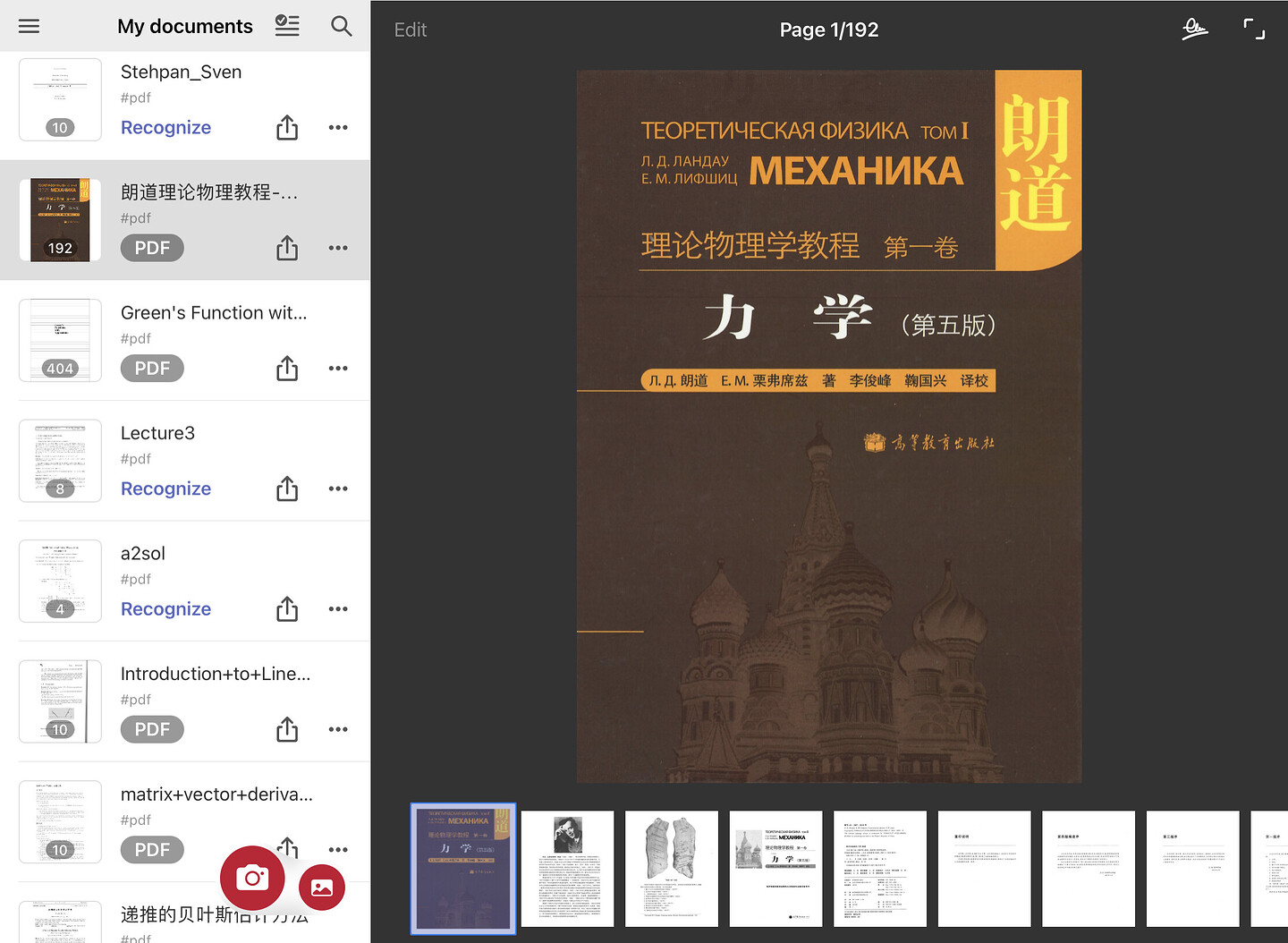Viewport: 1288px width, 943px height.
Task: Select the eighth page thumbnail in the strip
Action: 1193,869
